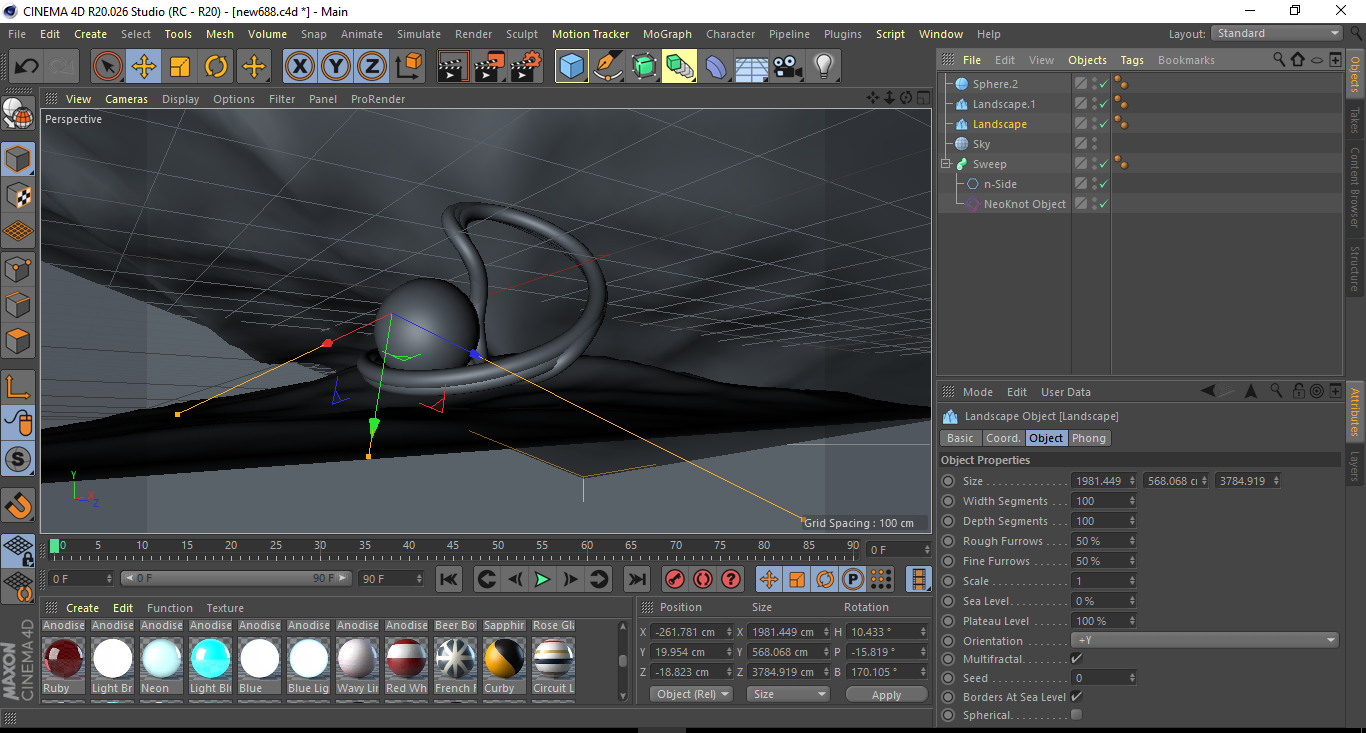Open Edit Render Settings icon

tap(525, 67)
